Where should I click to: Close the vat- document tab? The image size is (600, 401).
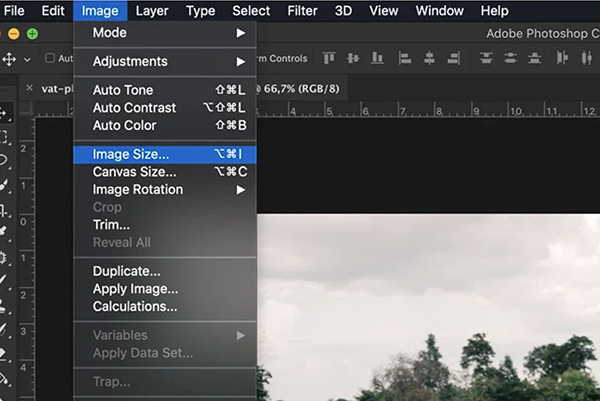pyautogui.click(x=29, y=88)
